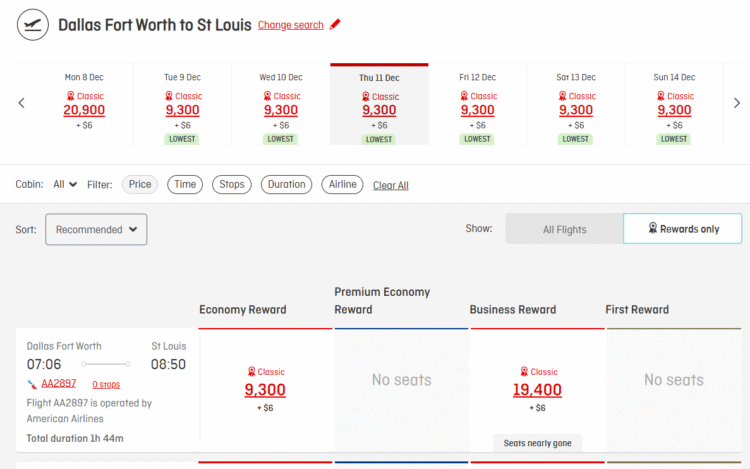
Task: Click LOWEST badge under Fri 12 Dec
Action: [477, 139]
